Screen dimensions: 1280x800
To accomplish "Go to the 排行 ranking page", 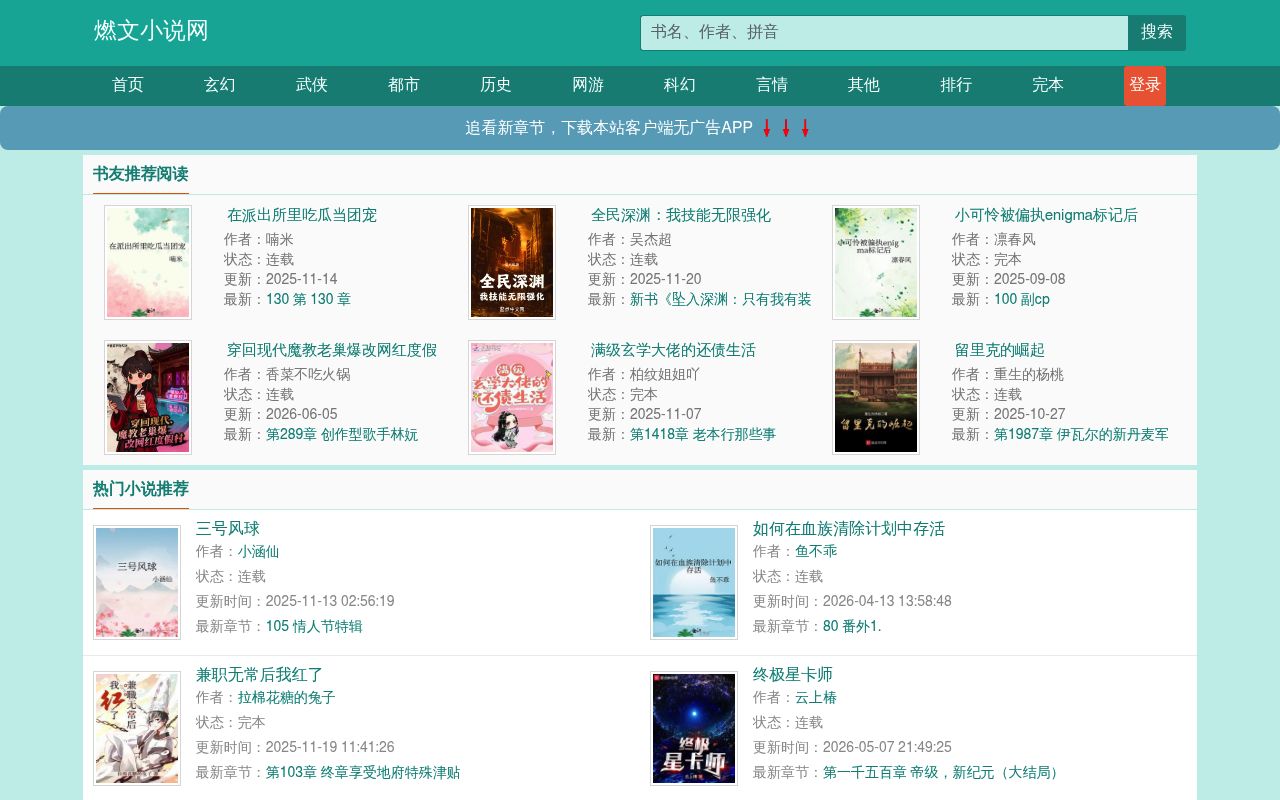I will (956, 85).
